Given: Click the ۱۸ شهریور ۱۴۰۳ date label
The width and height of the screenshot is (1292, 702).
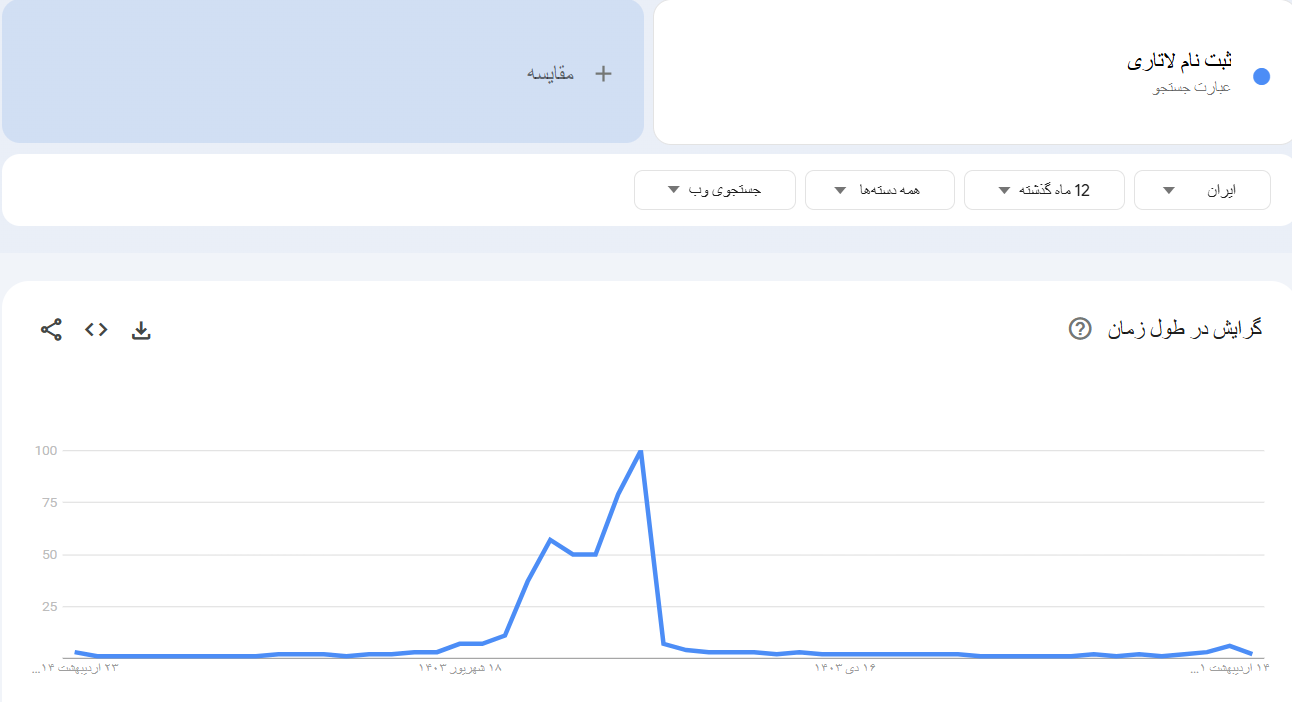Looking at the screenshot, I should coord(460,667).
